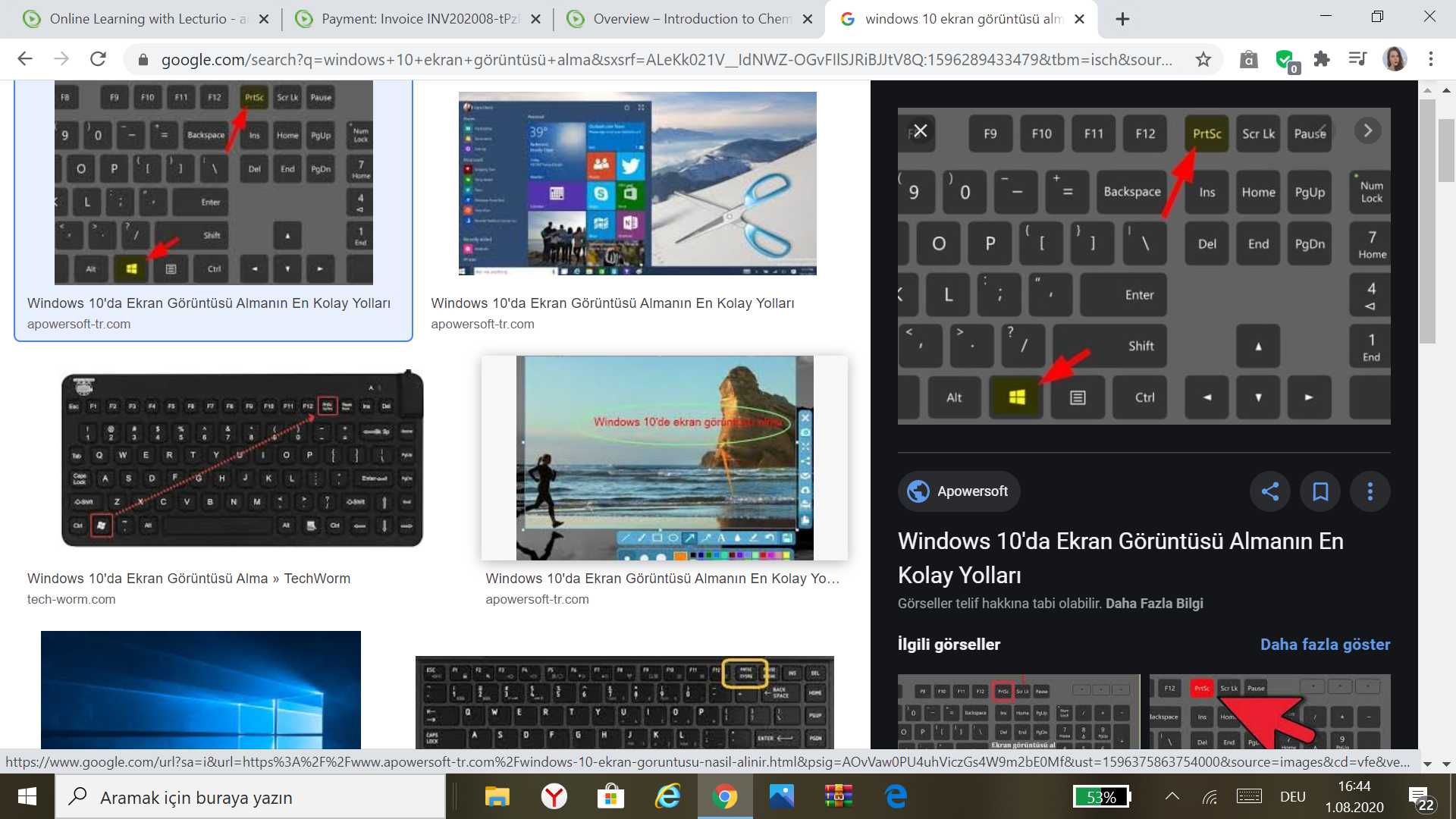Click the tech-worm.com source link

tap(71, 599)
